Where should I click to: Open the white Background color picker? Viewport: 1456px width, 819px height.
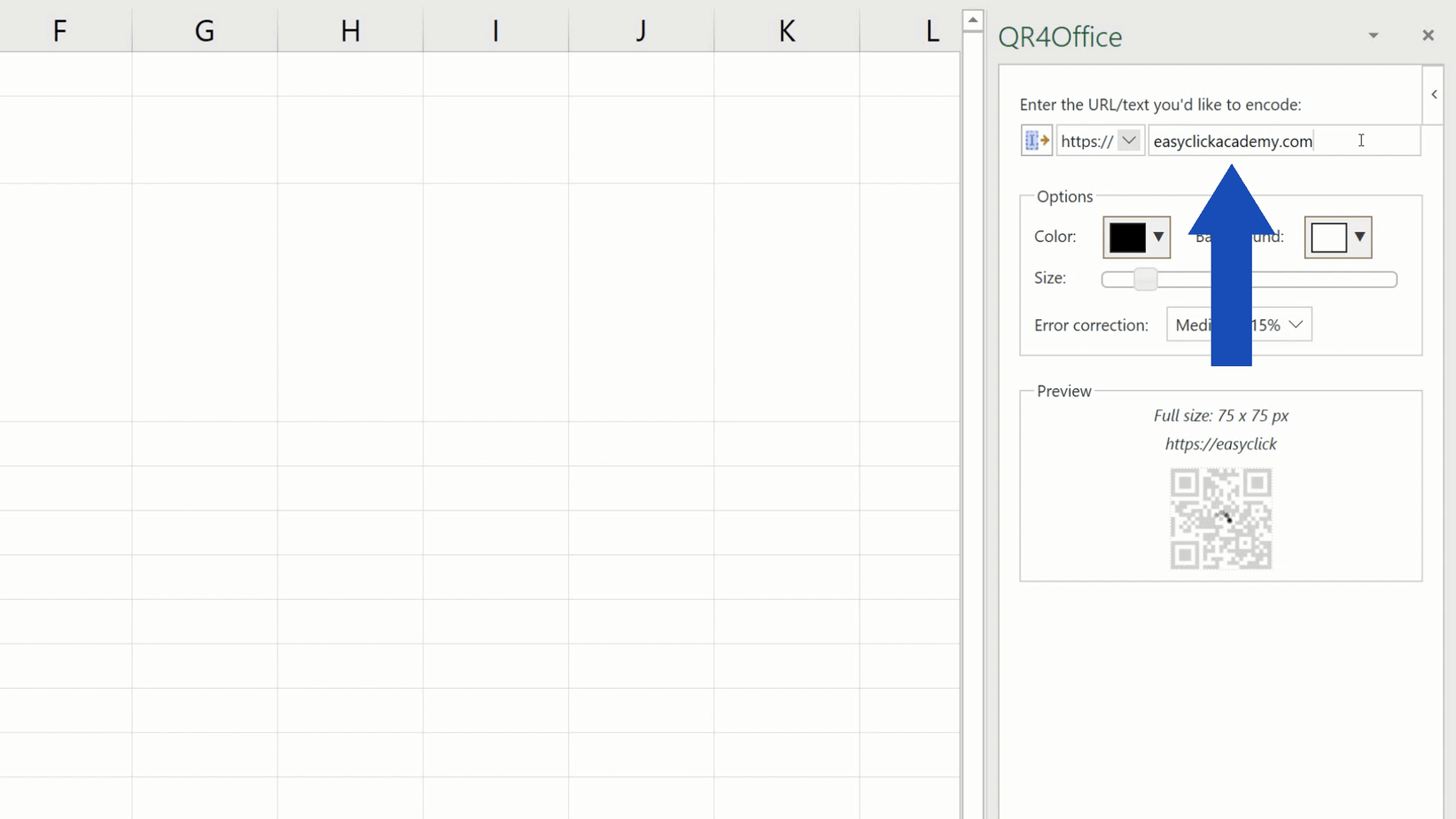(1338, 238)
